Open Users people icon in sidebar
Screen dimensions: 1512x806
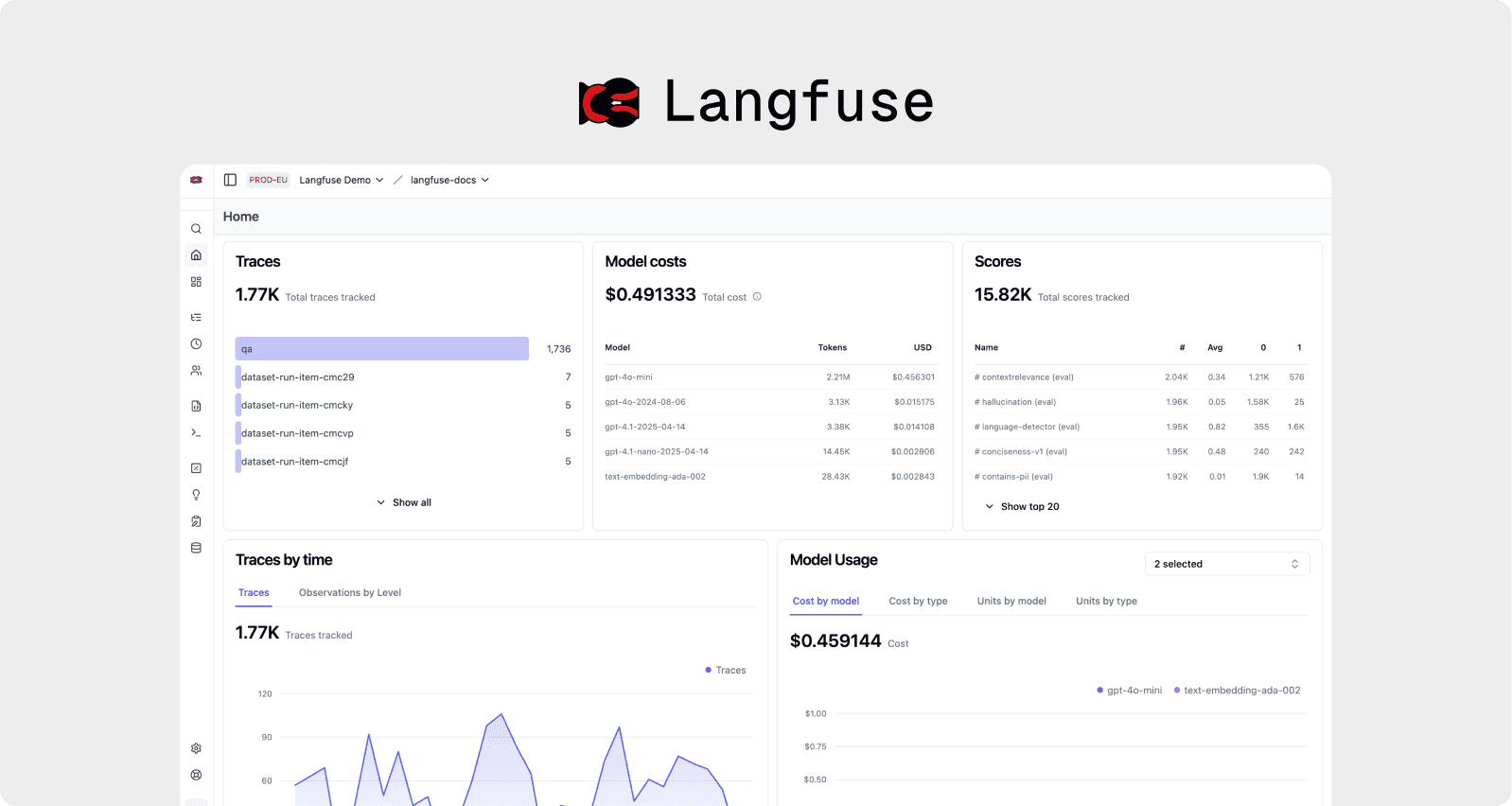pyautogui.click(x=196, y=371)
